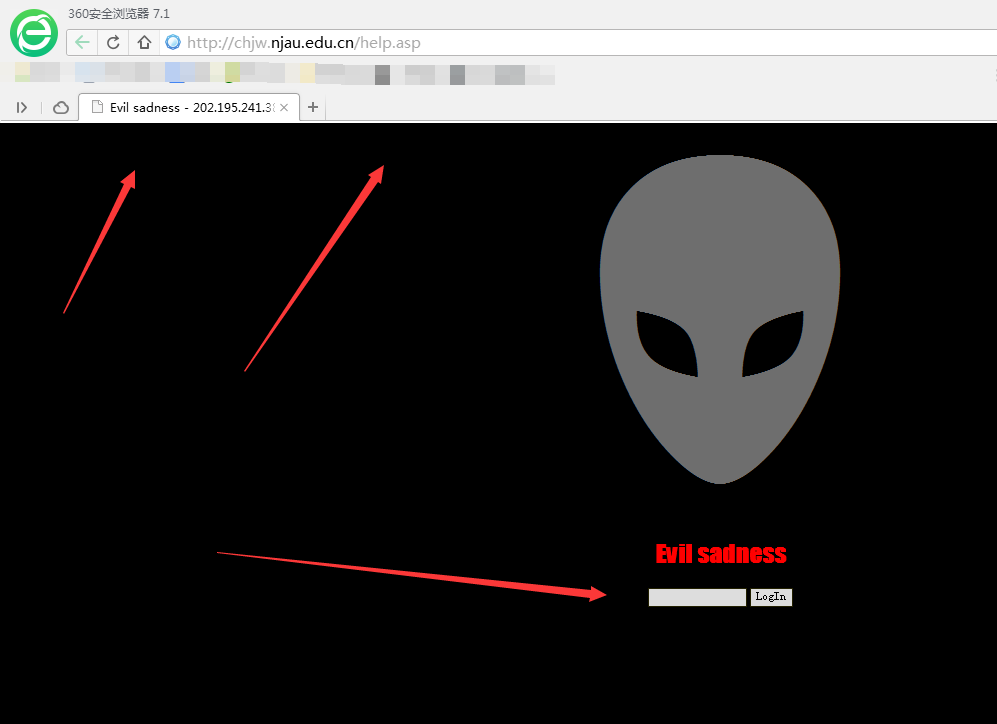Screen dimensions: 997x724
Task: Click the 360安全浏览器 7.1 title text
Action: 119,13
